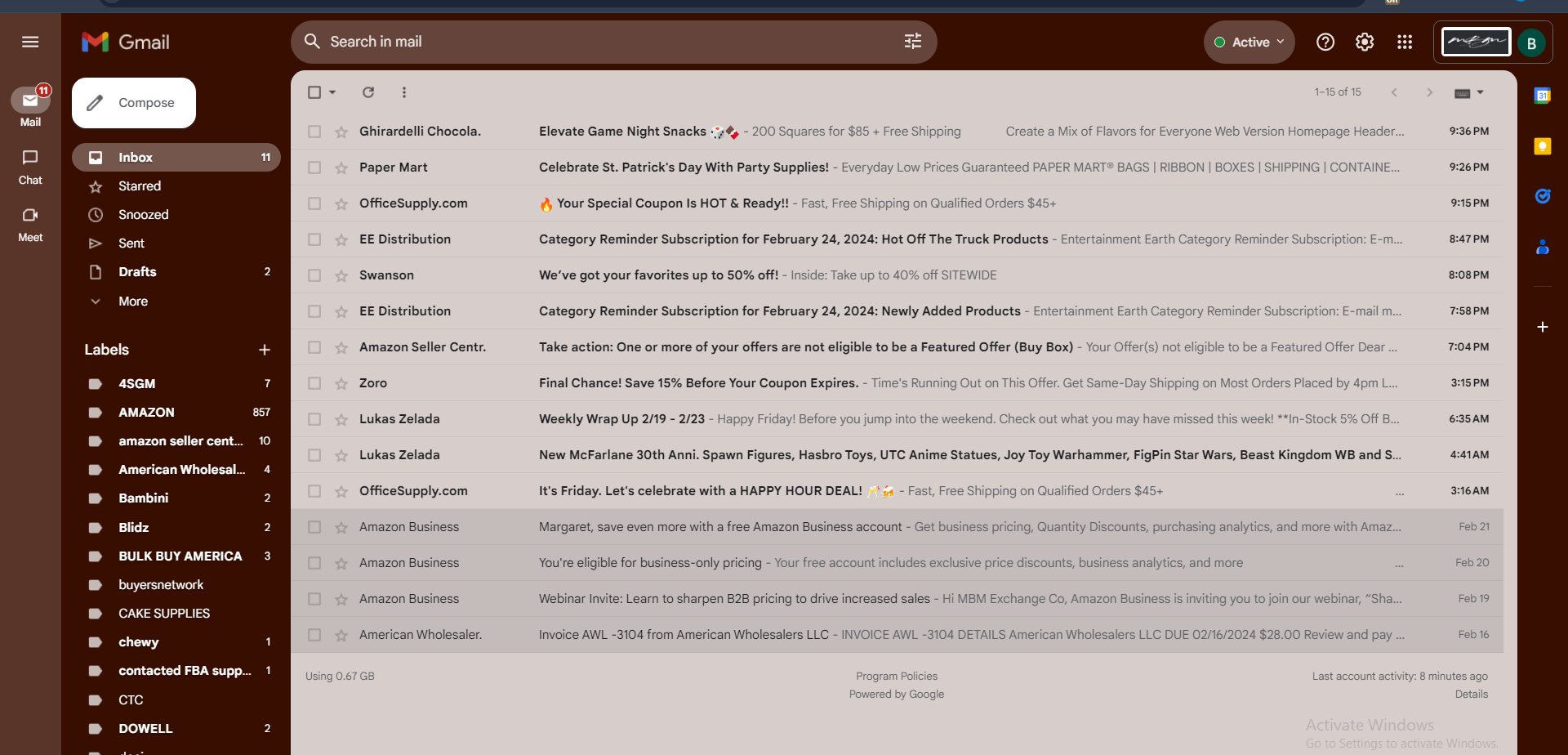Open the CTC label
Image resolution: width=1568 pixels, height=755 pixels.
[176, 700]
